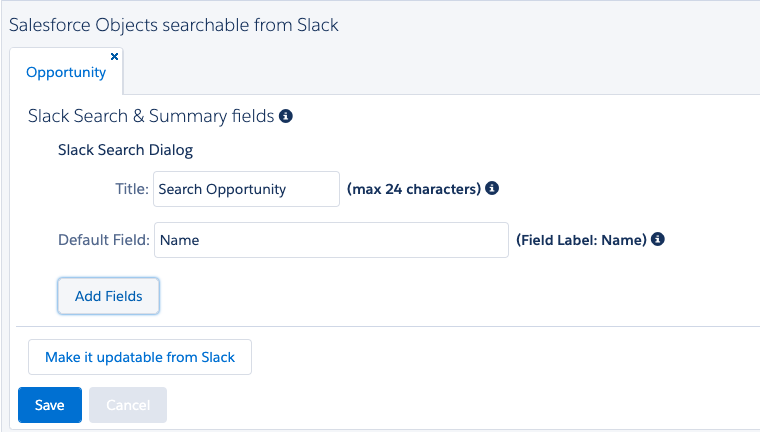This screenshot has height=432, width=760.
Task: Click the Salesforce Objects searchable from Slack heading
Action: pyautogui.click(x=174, y=25)
